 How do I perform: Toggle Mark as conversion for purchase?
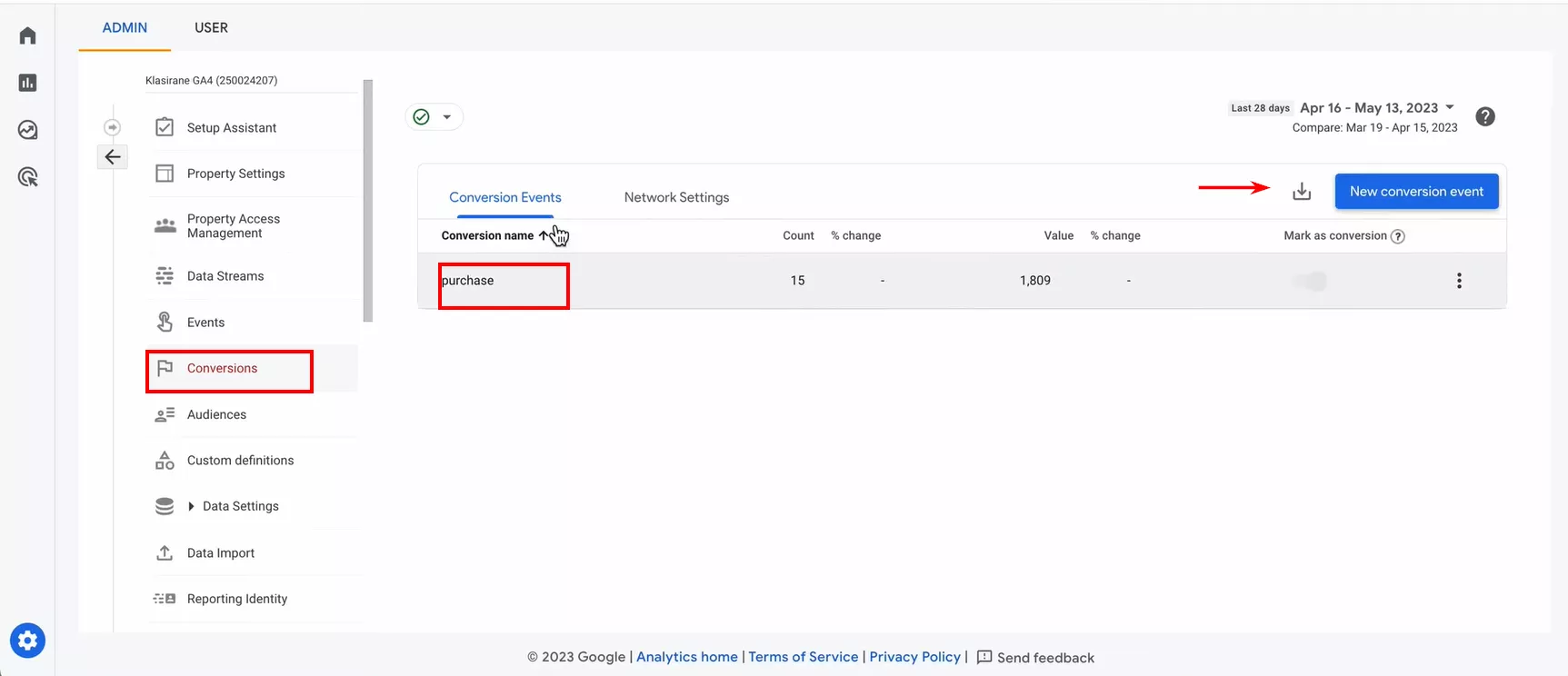[x=1310, y=282]
